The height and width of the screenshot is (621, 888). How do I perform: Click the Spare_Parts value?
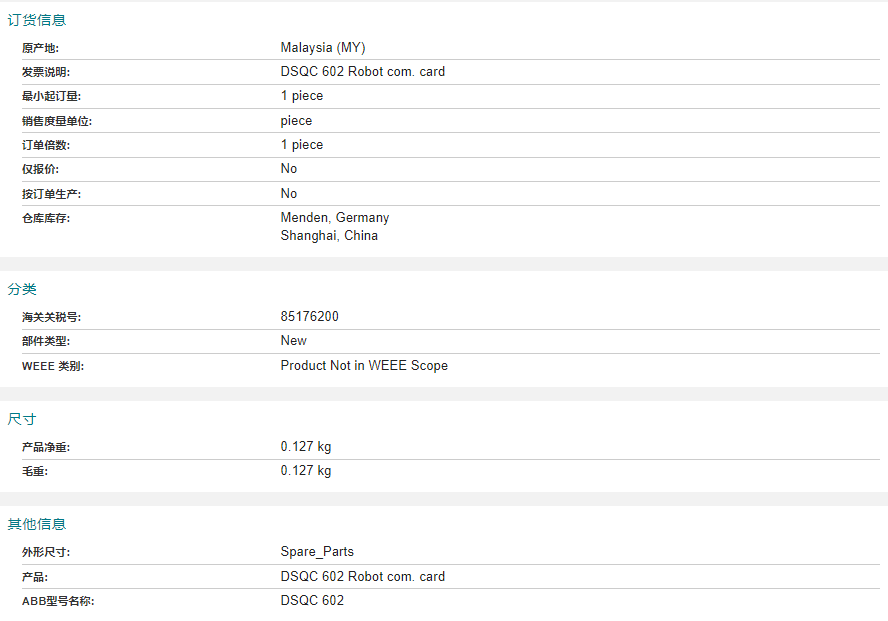[317, 552]
